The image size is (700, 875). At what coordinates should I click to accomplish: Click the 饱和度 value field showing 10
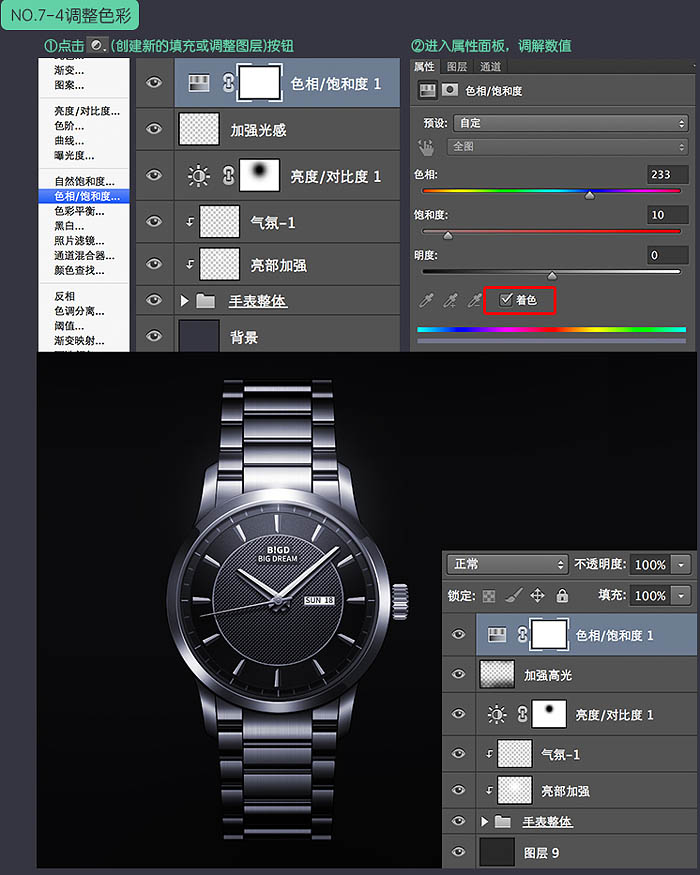coord(667,215)
